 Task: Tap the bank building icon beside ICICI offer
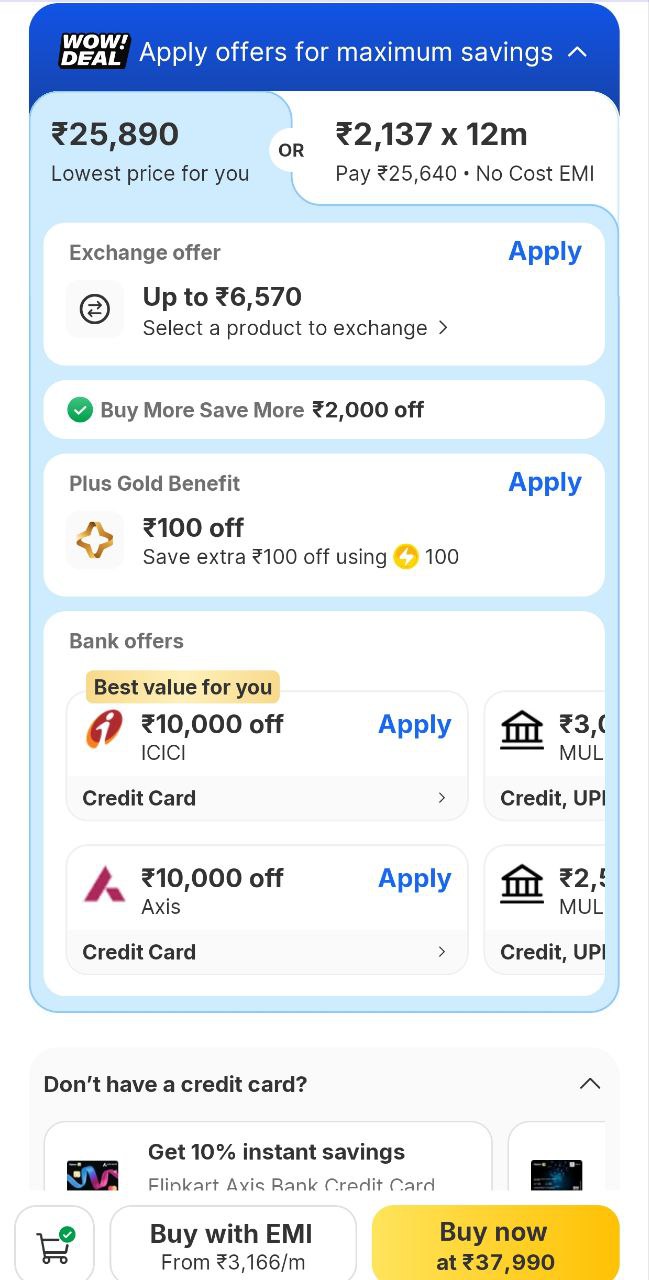pyautogui.click(x=522, y=731)
